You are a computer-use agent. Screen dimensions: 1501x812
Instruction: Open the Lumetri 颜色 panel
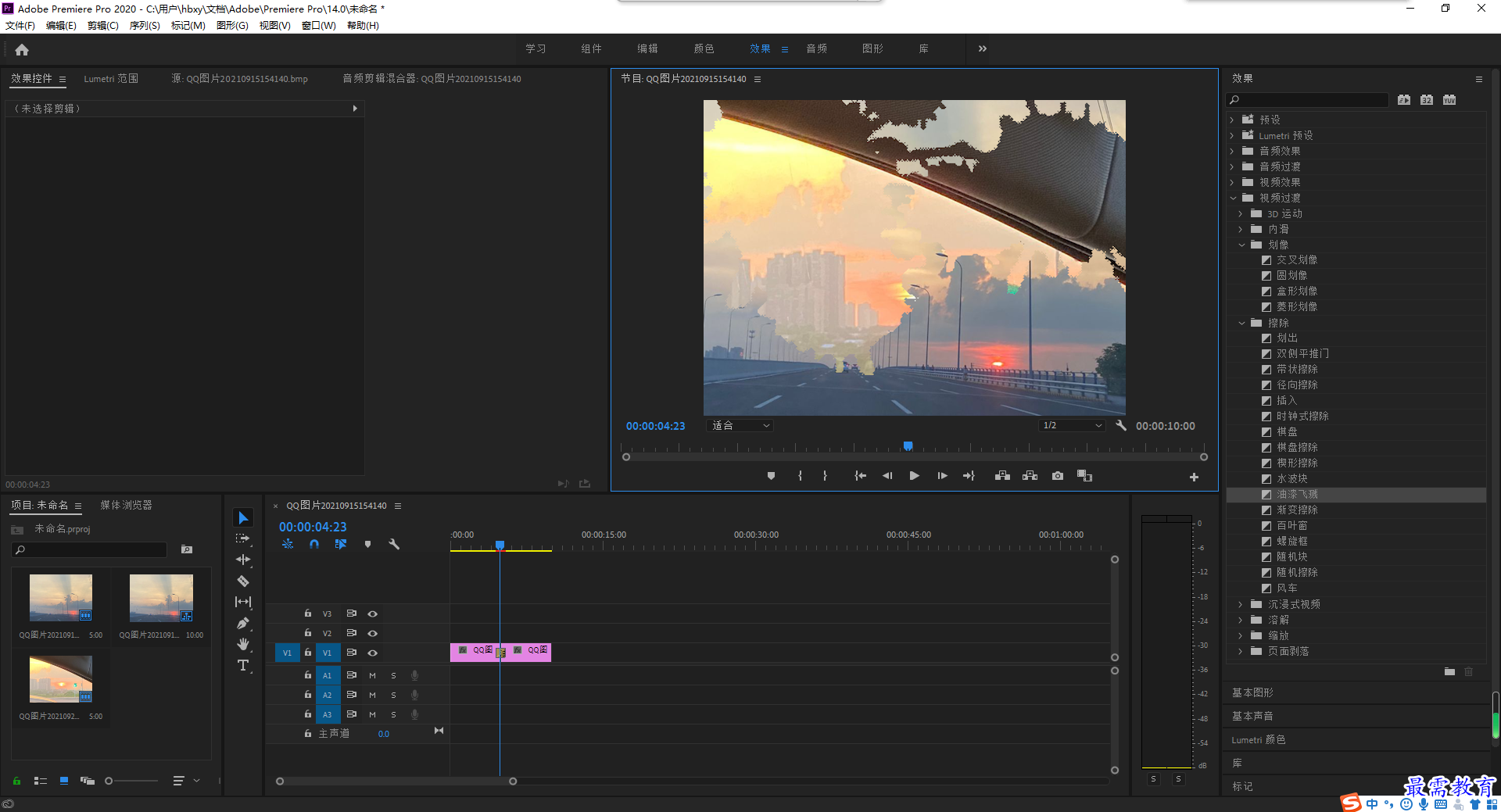(1259, 740)
